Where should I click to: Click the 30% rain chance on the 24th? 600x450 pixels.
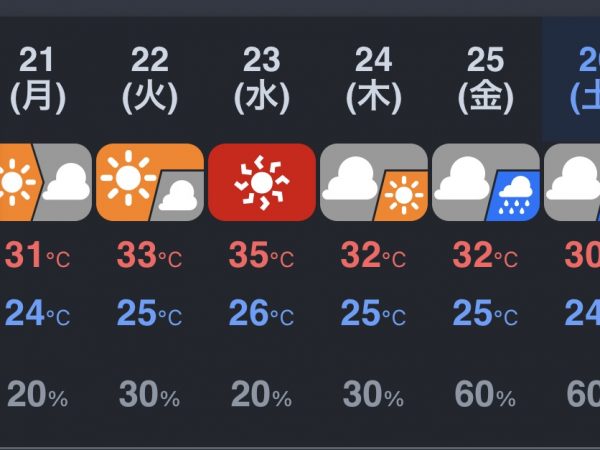[x=373, y=394]
